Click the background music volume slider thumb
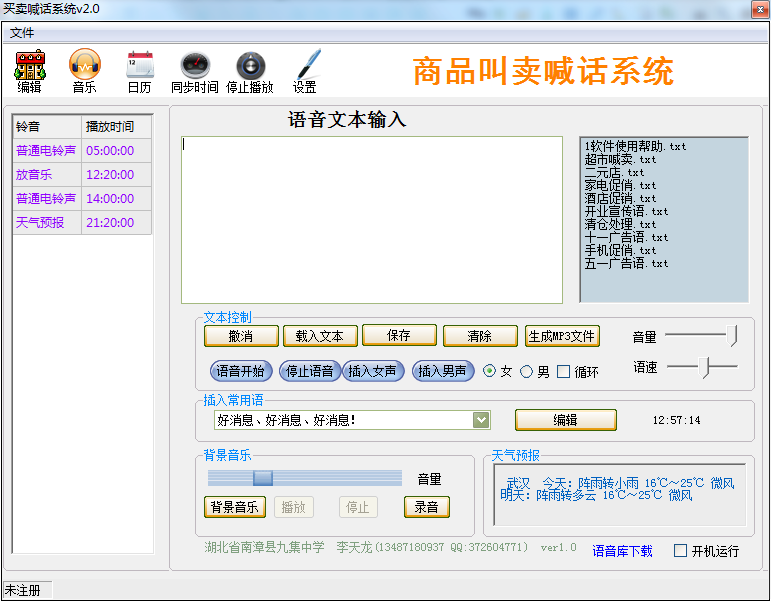The height and width of the screenshot is (602, 771). coord(263,478)
